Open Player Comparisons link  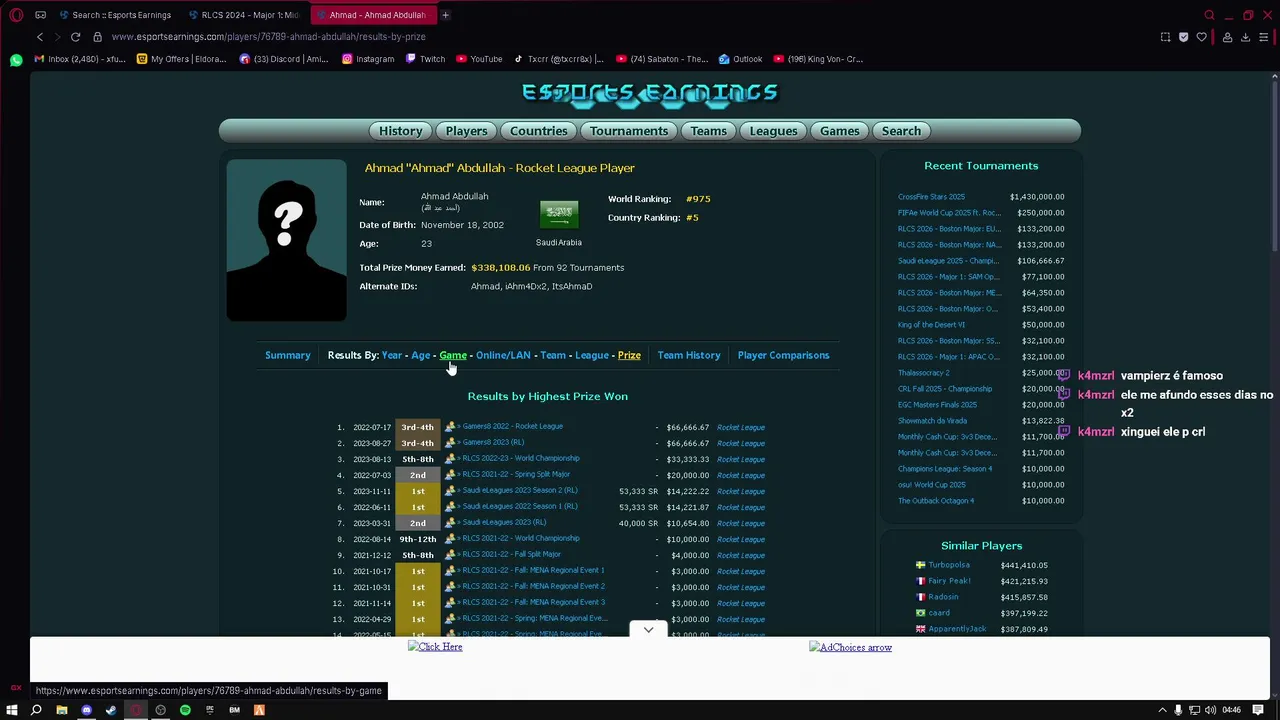(783, 355)
